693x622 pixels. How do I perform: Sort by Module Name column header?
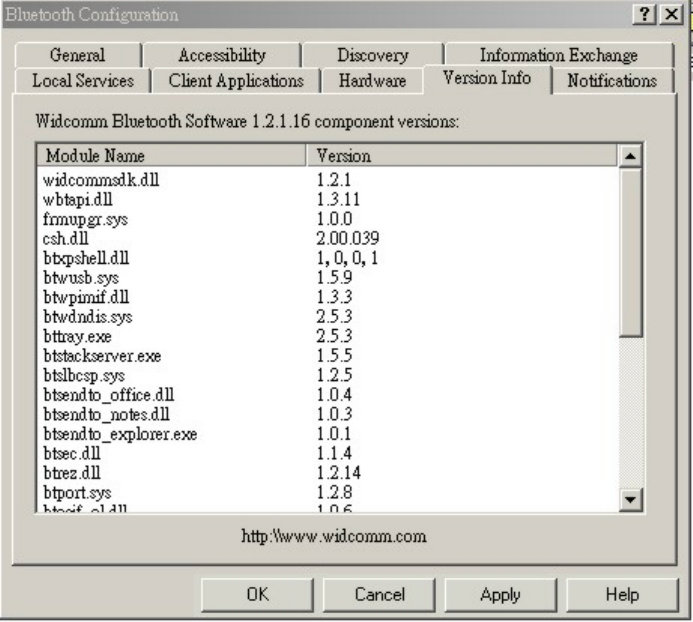(x=171, y=156)
